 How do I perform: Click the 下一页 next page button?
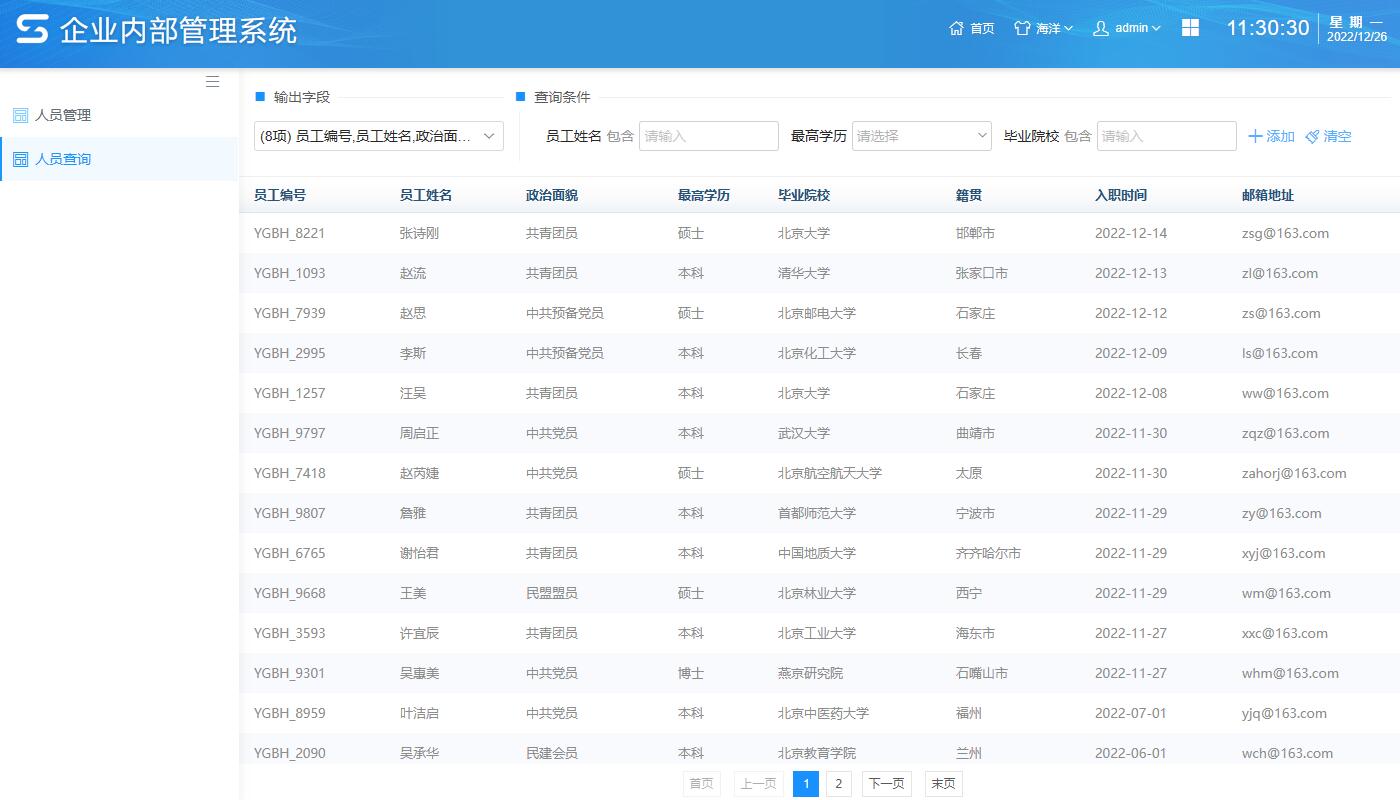tap(886, 784)
